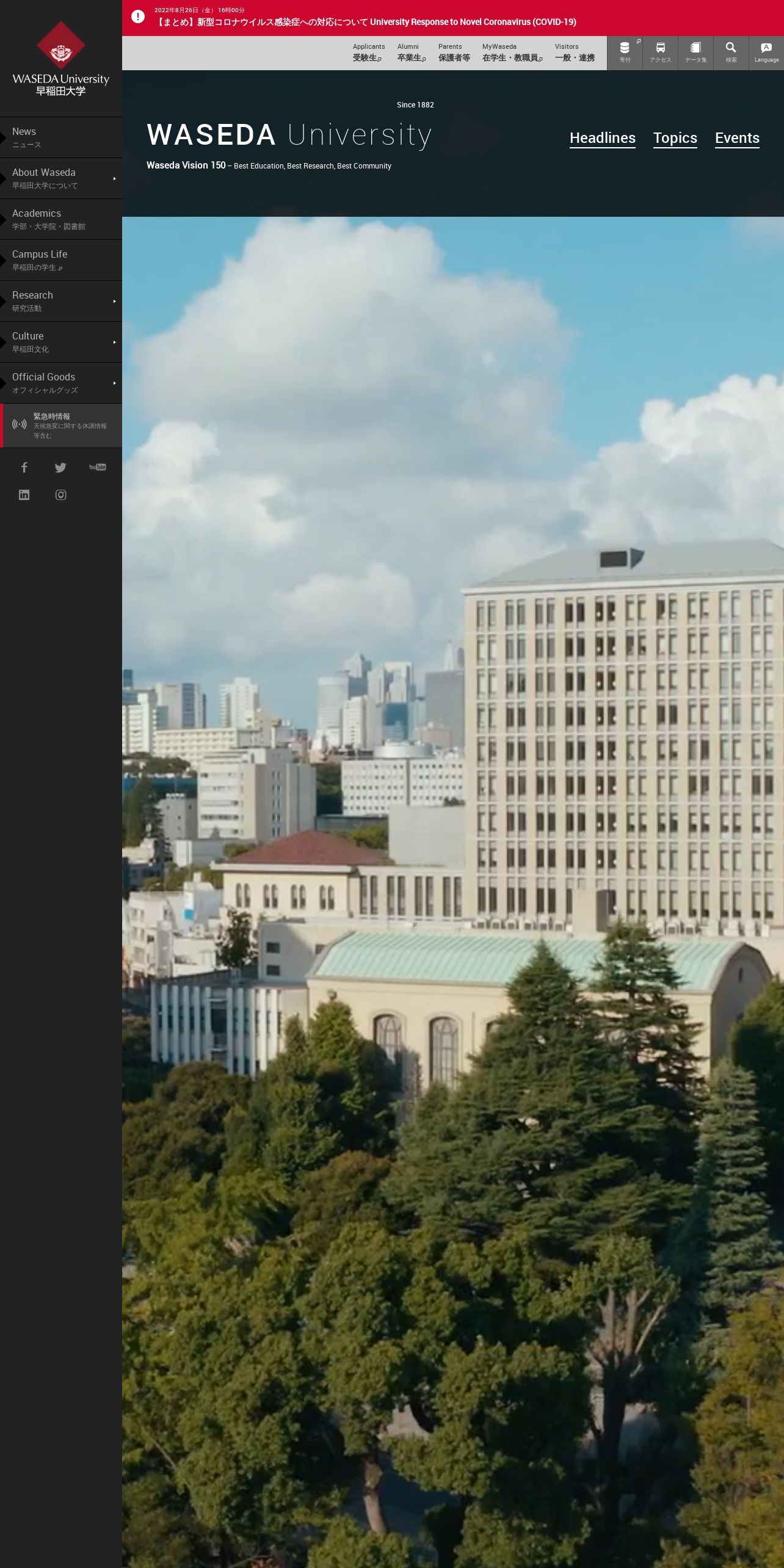
Task: Open the Visitors 一般・連携 link
Action: coord(575,53)
